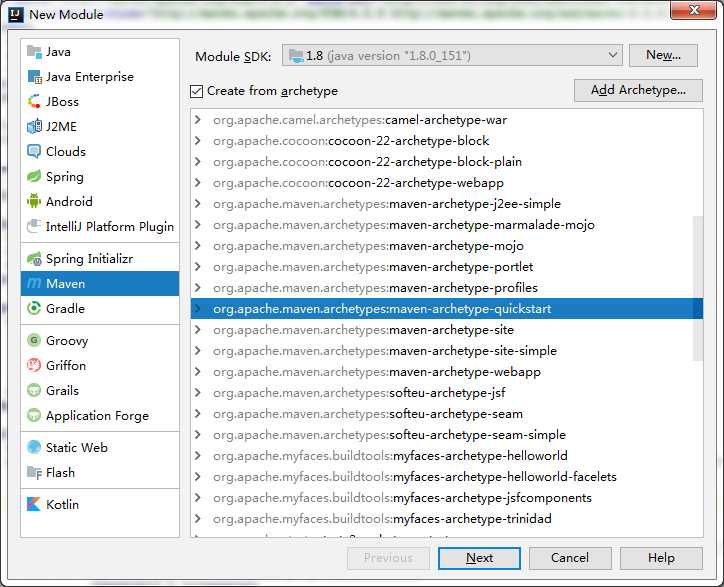Select Static Web module type label
Viewport: 724px width, 587px height.
[77, 448]
